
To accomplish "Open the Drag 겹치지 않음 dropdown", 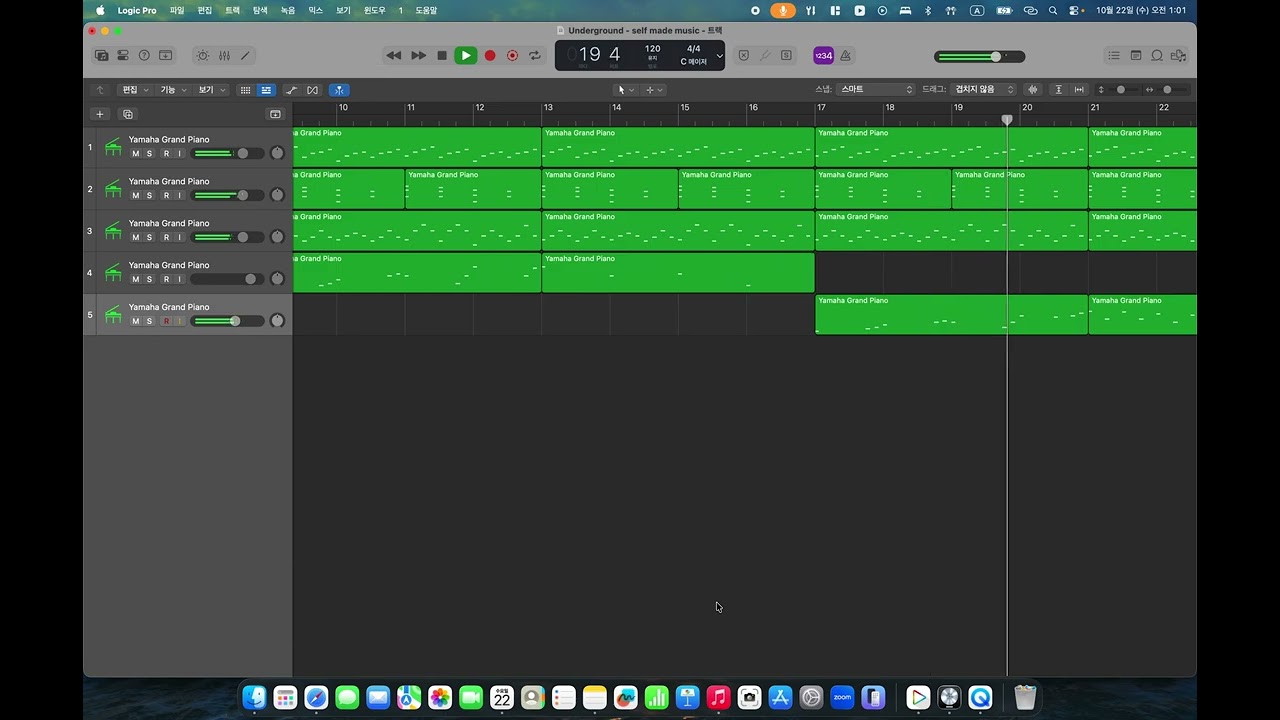I will point(984,90).
